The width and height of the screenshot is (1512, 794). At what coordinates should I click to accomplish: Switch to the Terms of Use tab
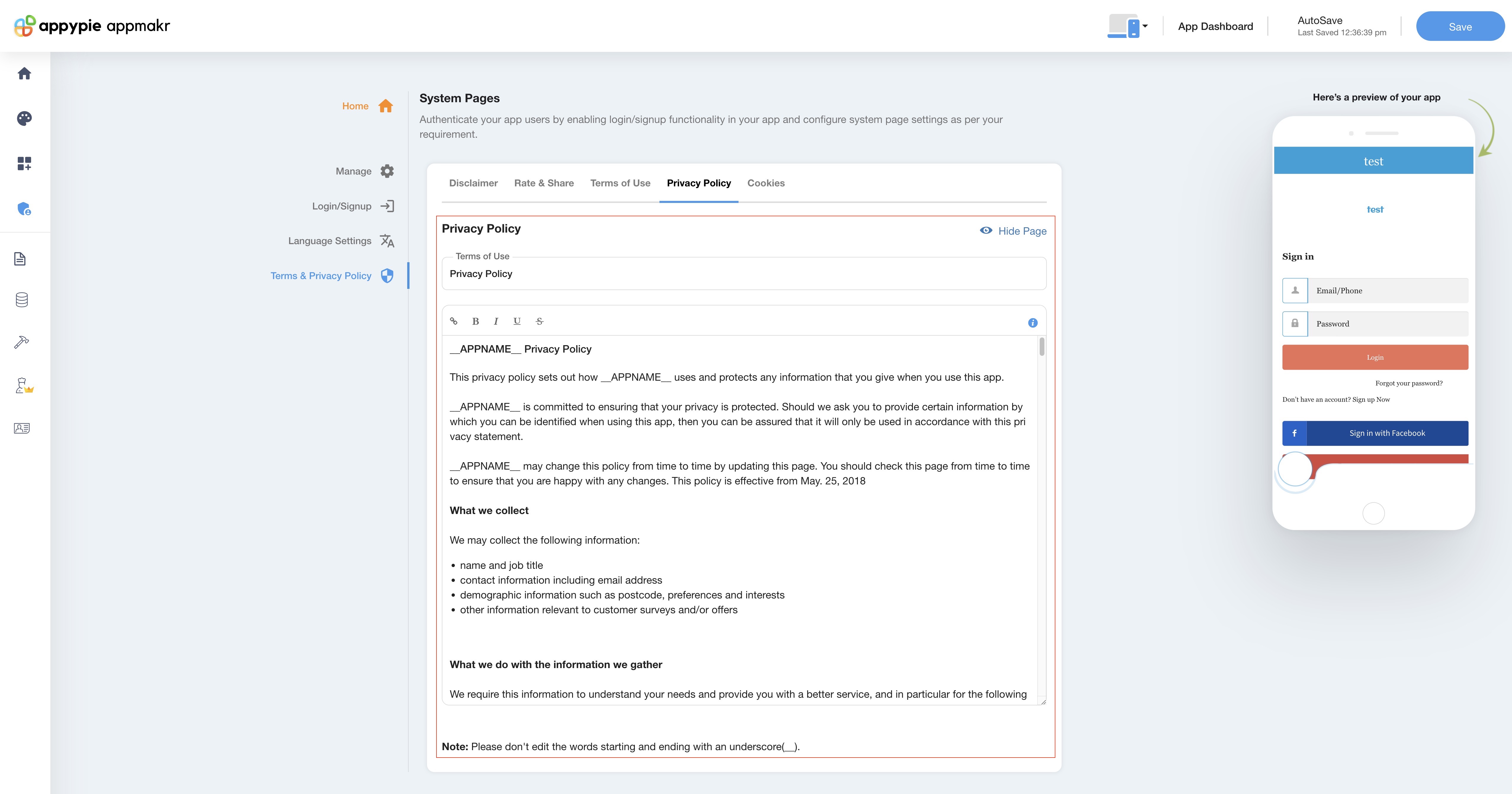(620, 183)
